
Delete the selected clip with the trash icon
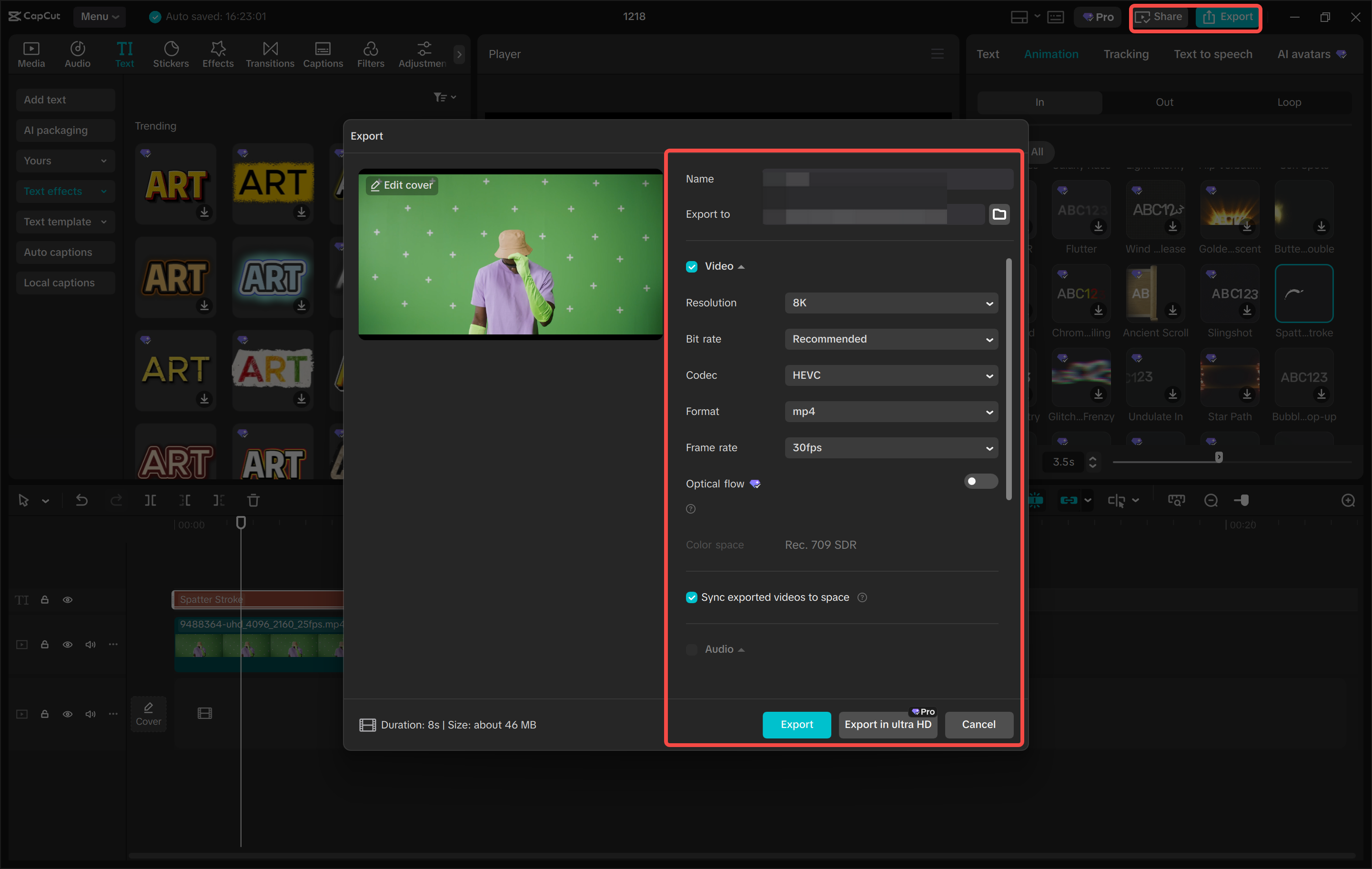(x=253, y=500)
